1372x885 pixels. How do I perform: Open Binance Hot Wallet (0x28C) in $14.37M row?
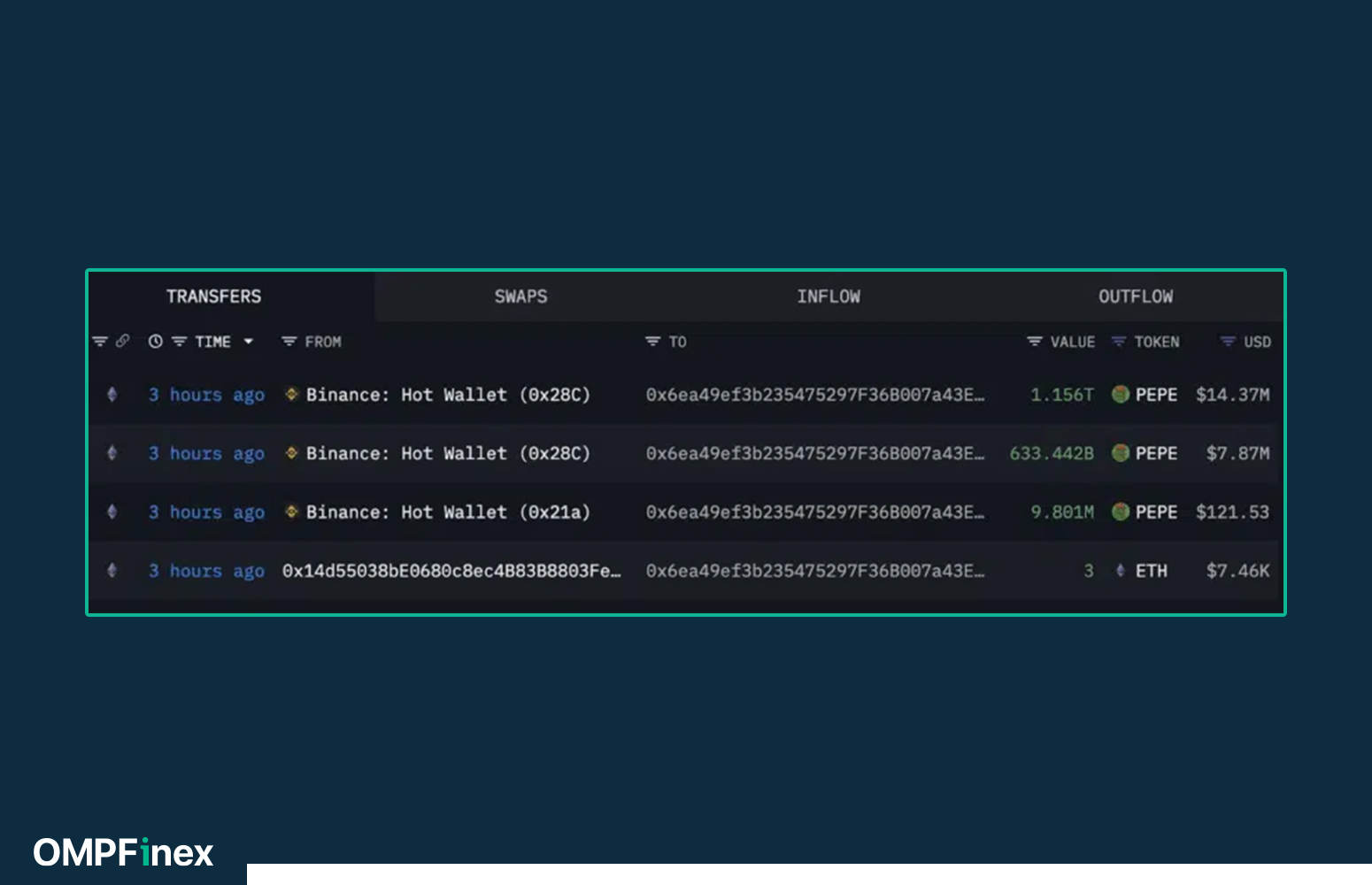tap(448, 395)
